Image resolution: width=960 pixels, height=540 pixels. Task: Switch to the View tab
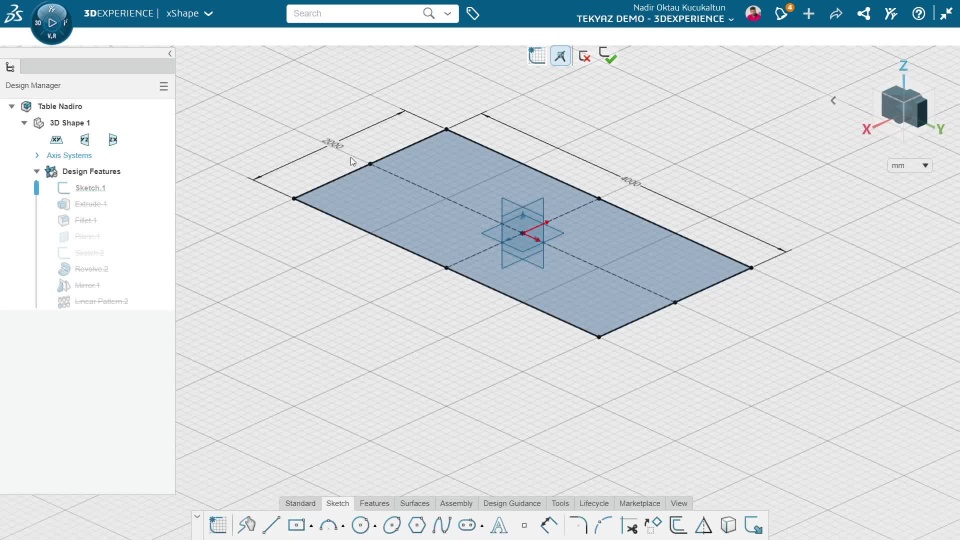(678, 503)
